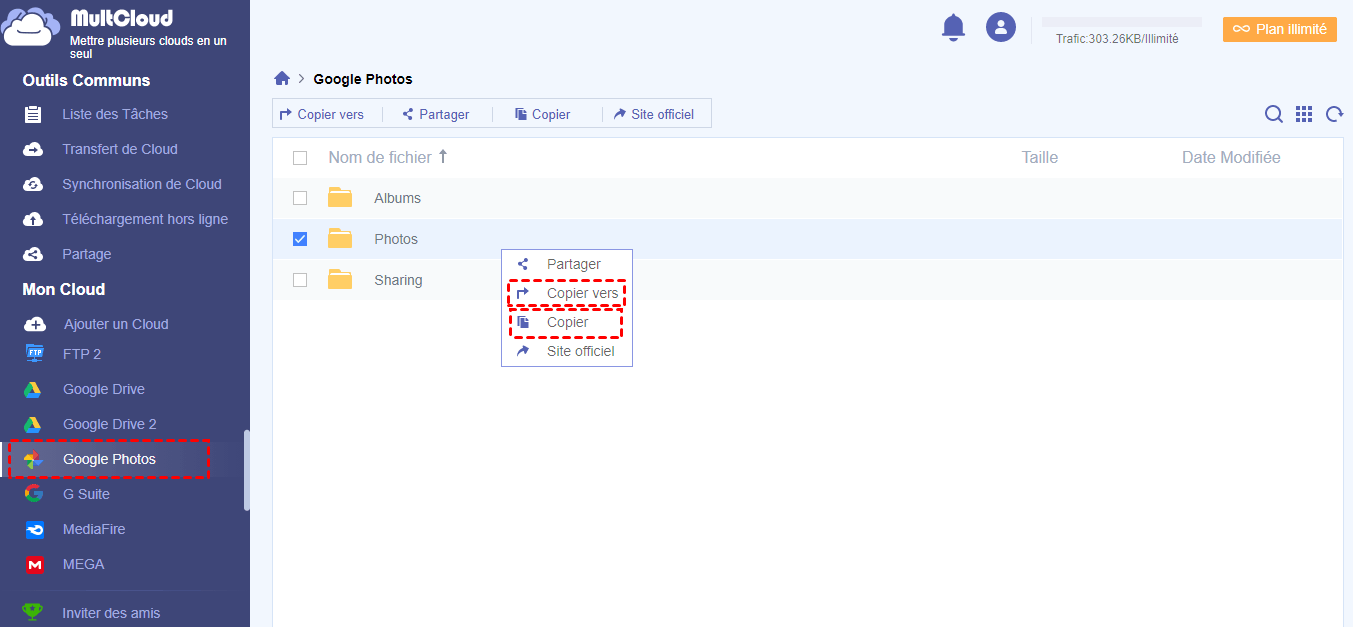Click the Date Modifiée column header
1353x627 pixels.
(x=1231, y=157)
